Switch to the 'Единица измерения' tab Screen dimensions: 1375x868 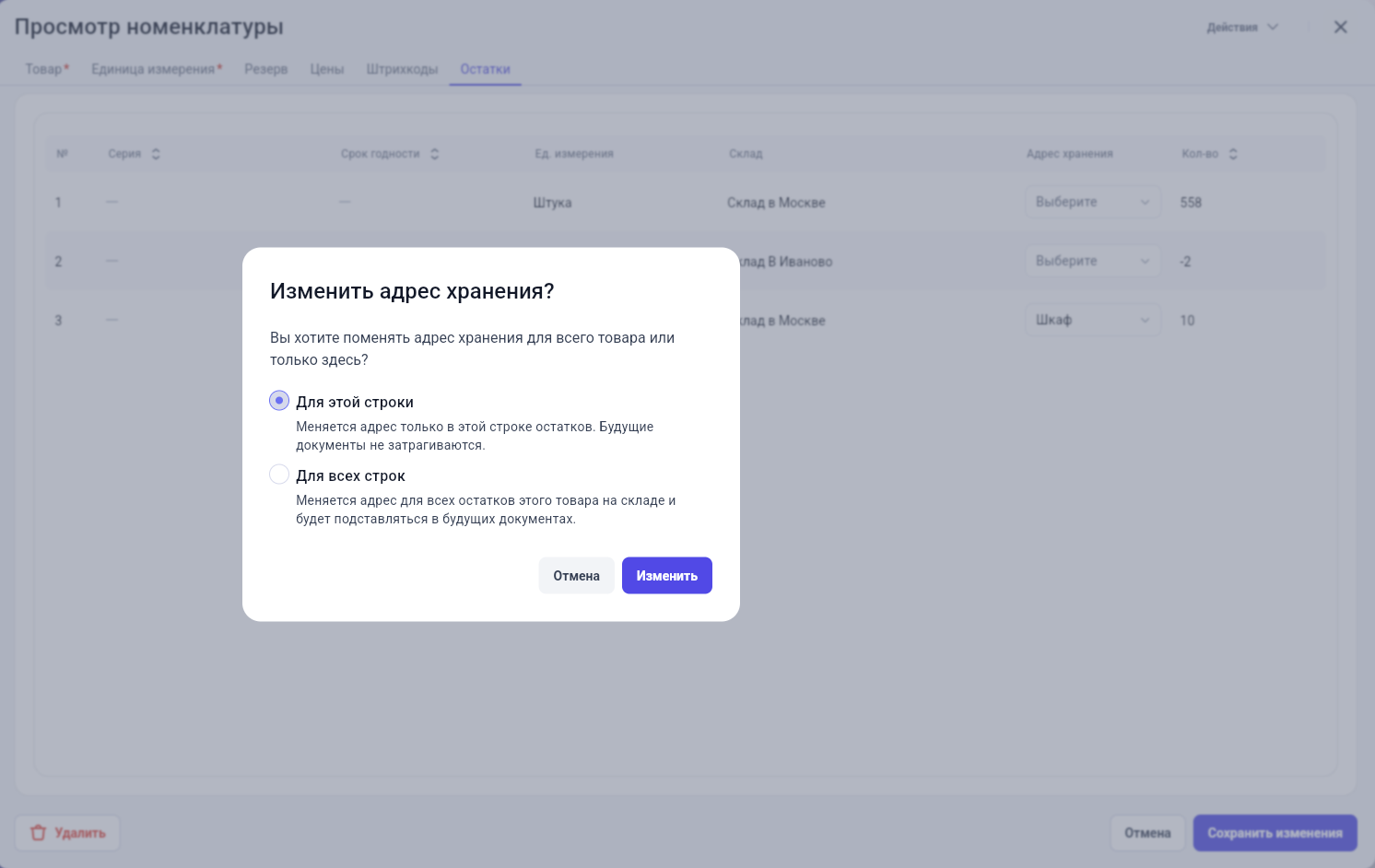[x=157, y=69]
